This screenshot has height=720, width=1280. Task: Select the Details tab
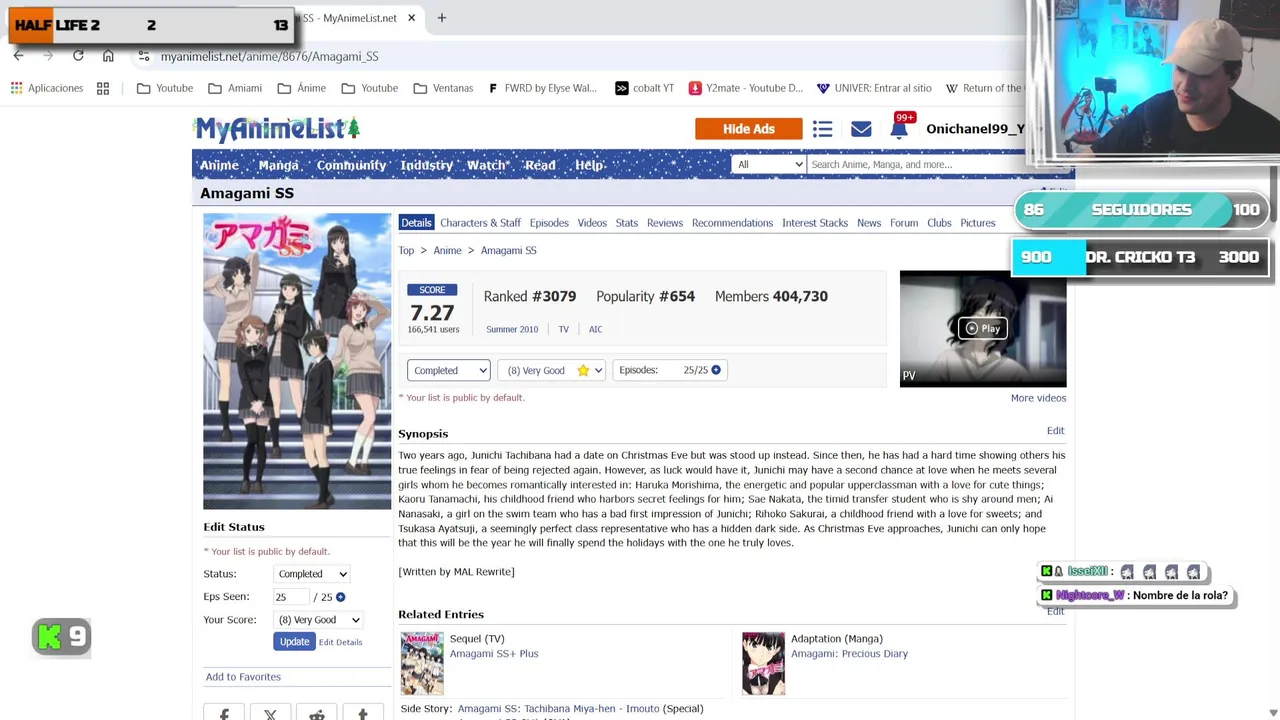pos(416,223)
